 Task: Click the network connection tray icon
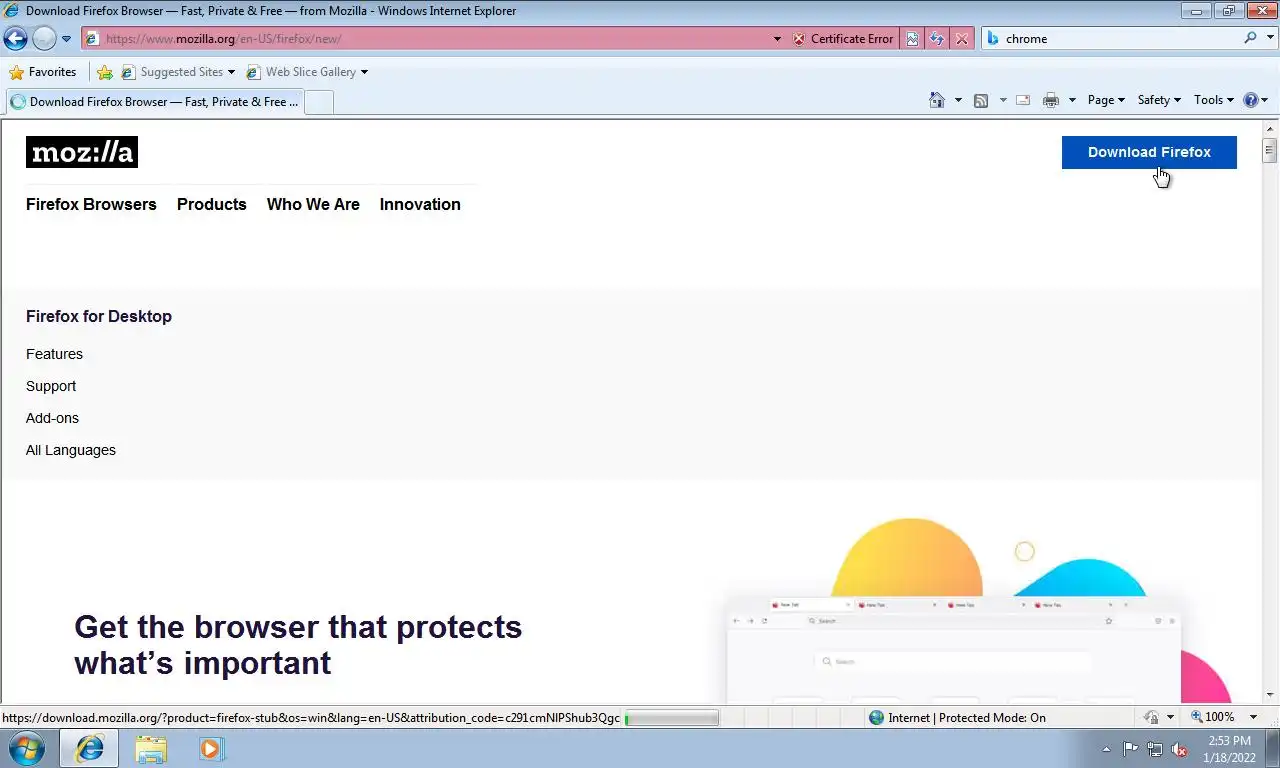(x=1155, y=749)
